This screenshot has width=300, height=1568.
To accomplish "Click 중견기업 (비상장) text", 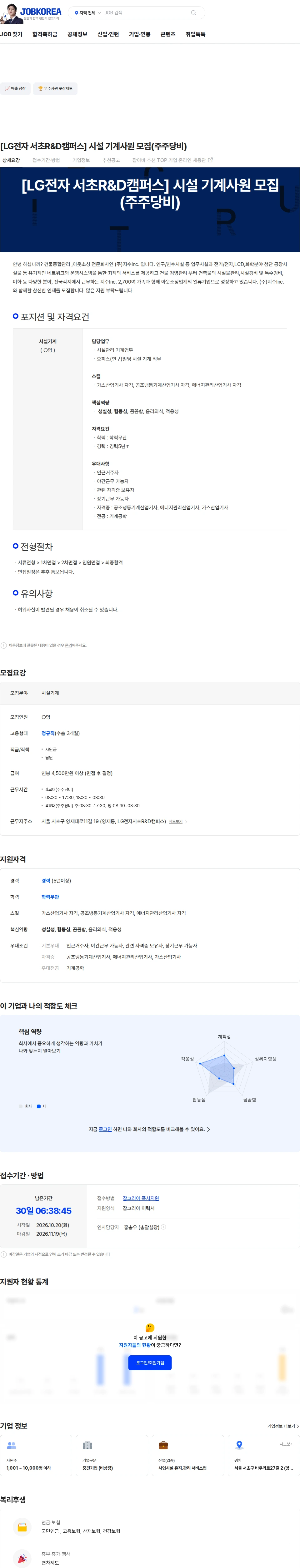I will tap(98, 1468).
